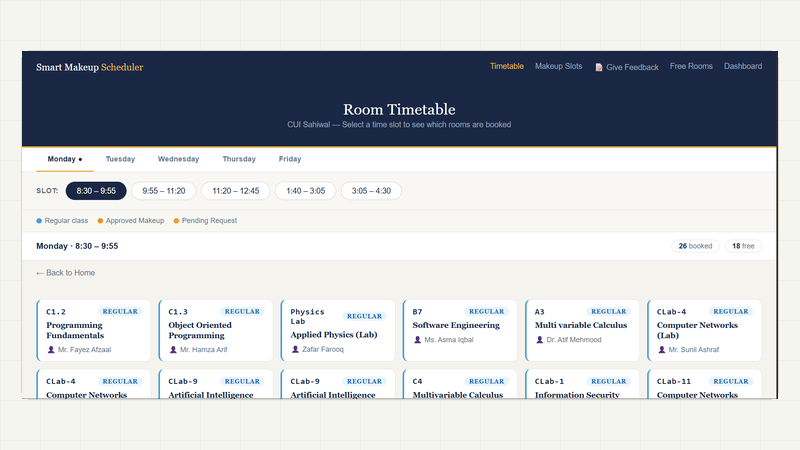Select the 1:40 – 3:05 slot
Image resolution: width=800 pixels, height=450 pixels.
pyautogui.click(x=306, y=191)
